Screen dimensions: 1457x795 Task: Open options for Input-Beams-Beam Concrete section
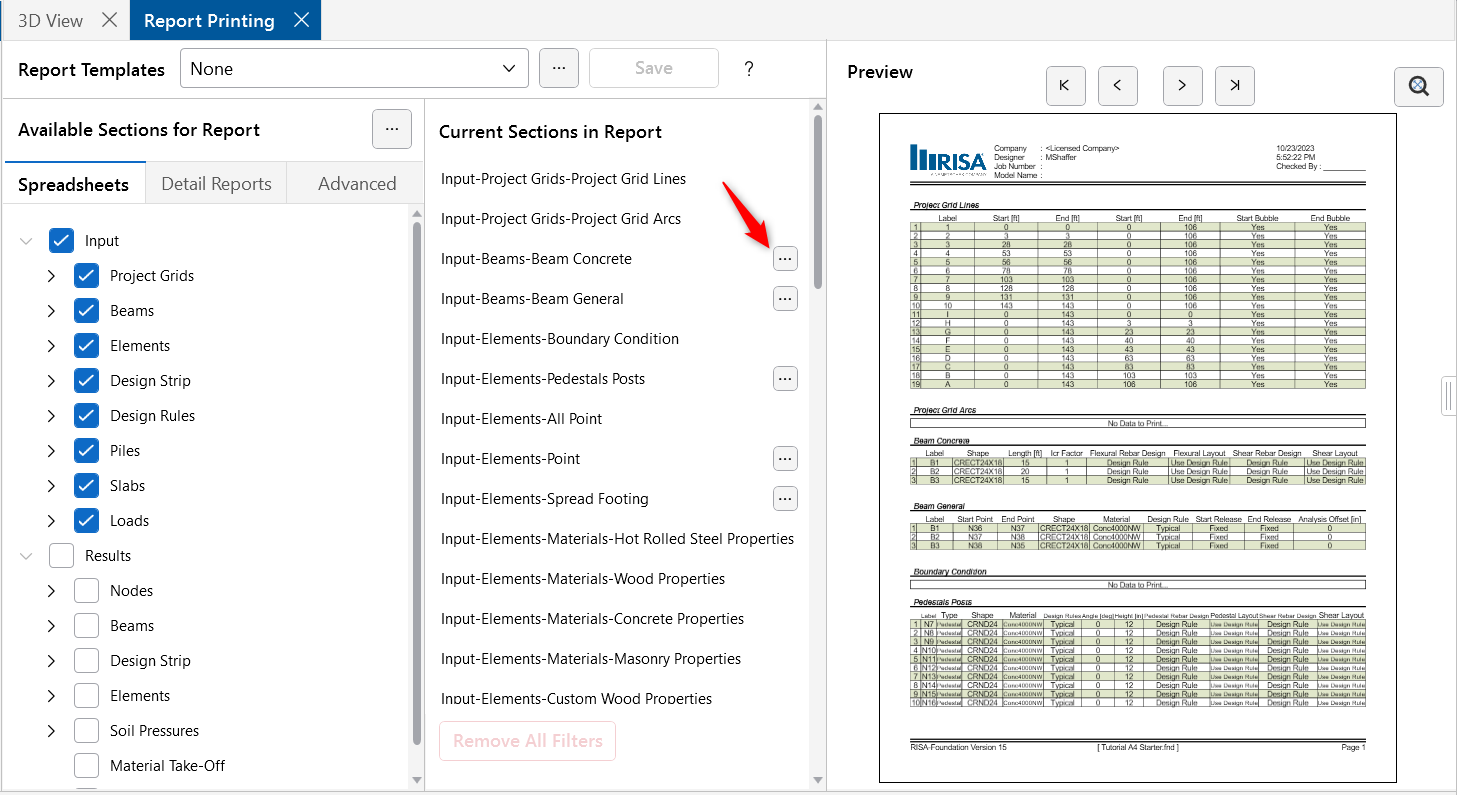click(x=785, y=259)
